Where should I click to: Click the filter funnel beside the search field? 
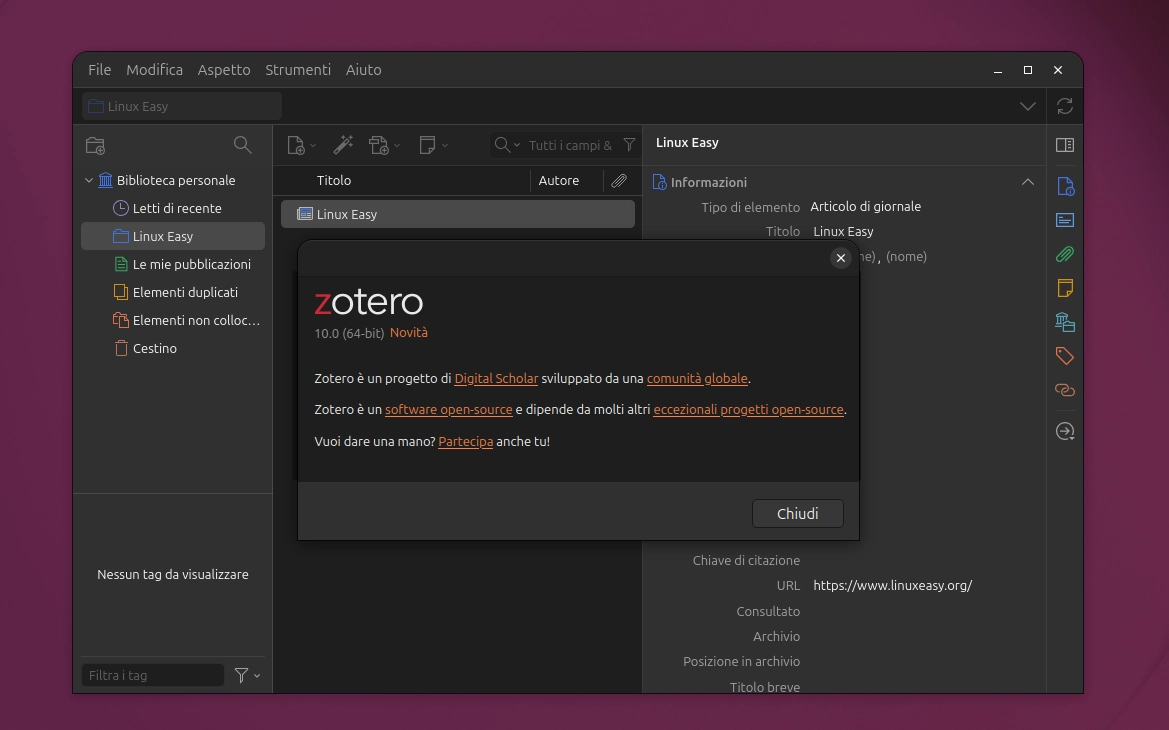pyautogui.click(x=629, y=145)
